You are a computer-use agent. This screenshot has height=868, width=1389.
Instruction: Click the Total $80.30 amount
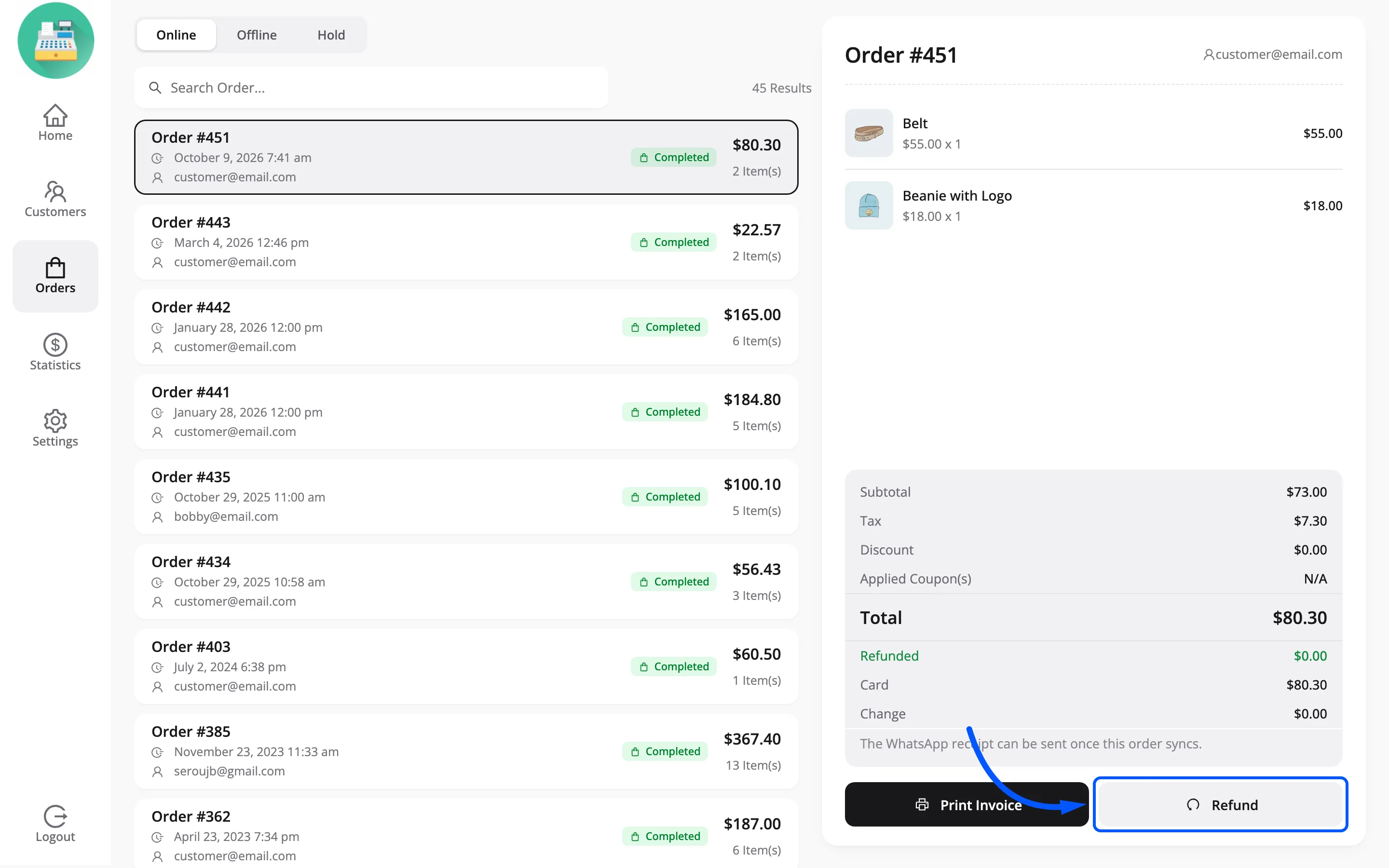1299,618
